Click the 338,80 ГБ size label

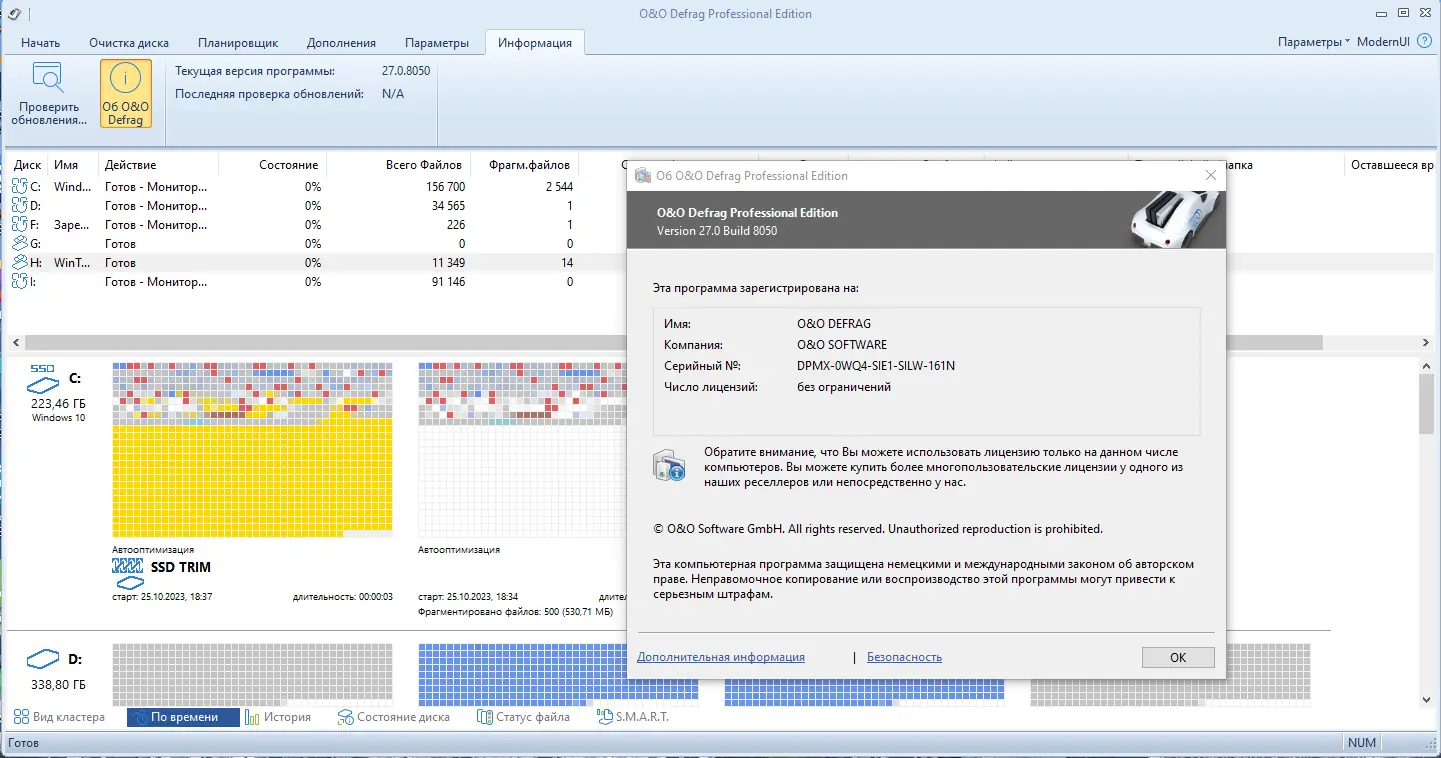(x=58, y=685)
